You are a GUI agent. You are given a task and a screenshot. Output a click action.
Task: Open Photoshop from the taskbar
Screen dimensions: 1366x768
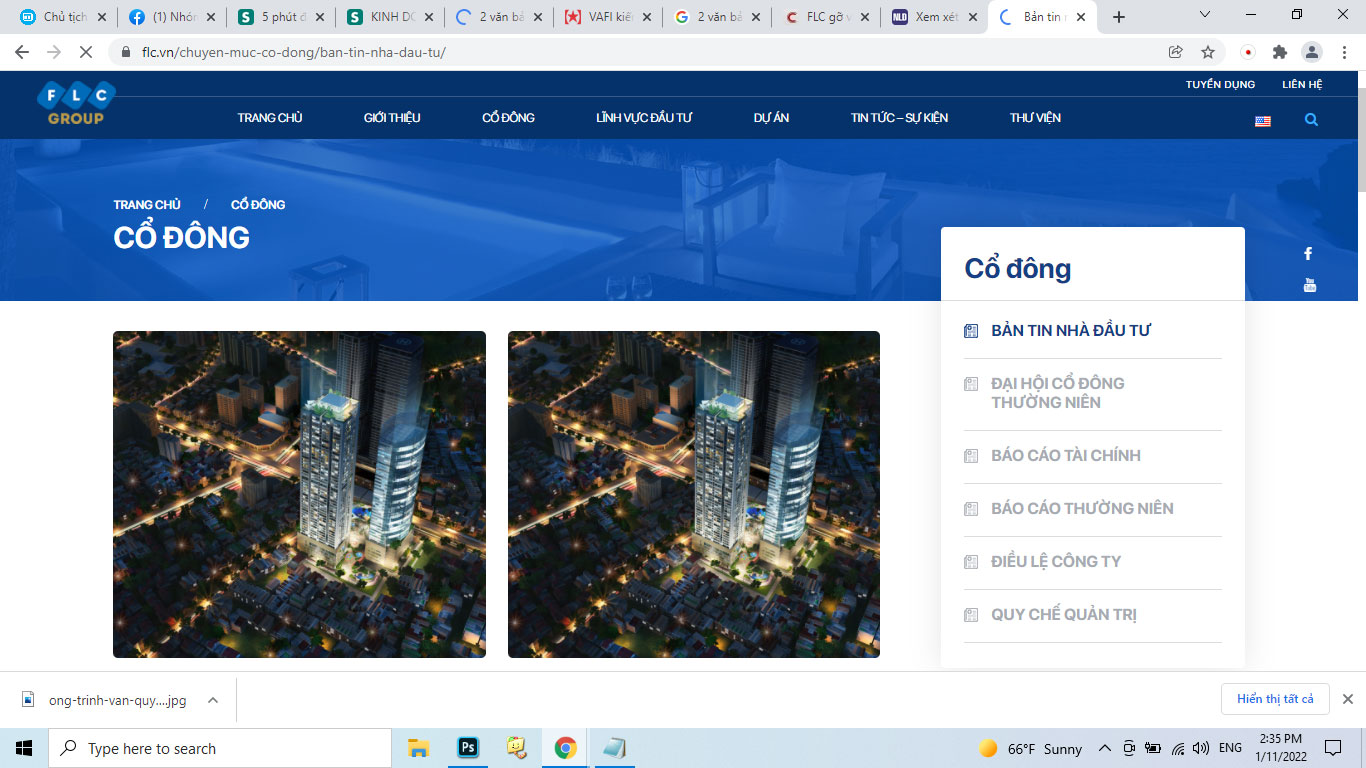[x=468, y=748]
